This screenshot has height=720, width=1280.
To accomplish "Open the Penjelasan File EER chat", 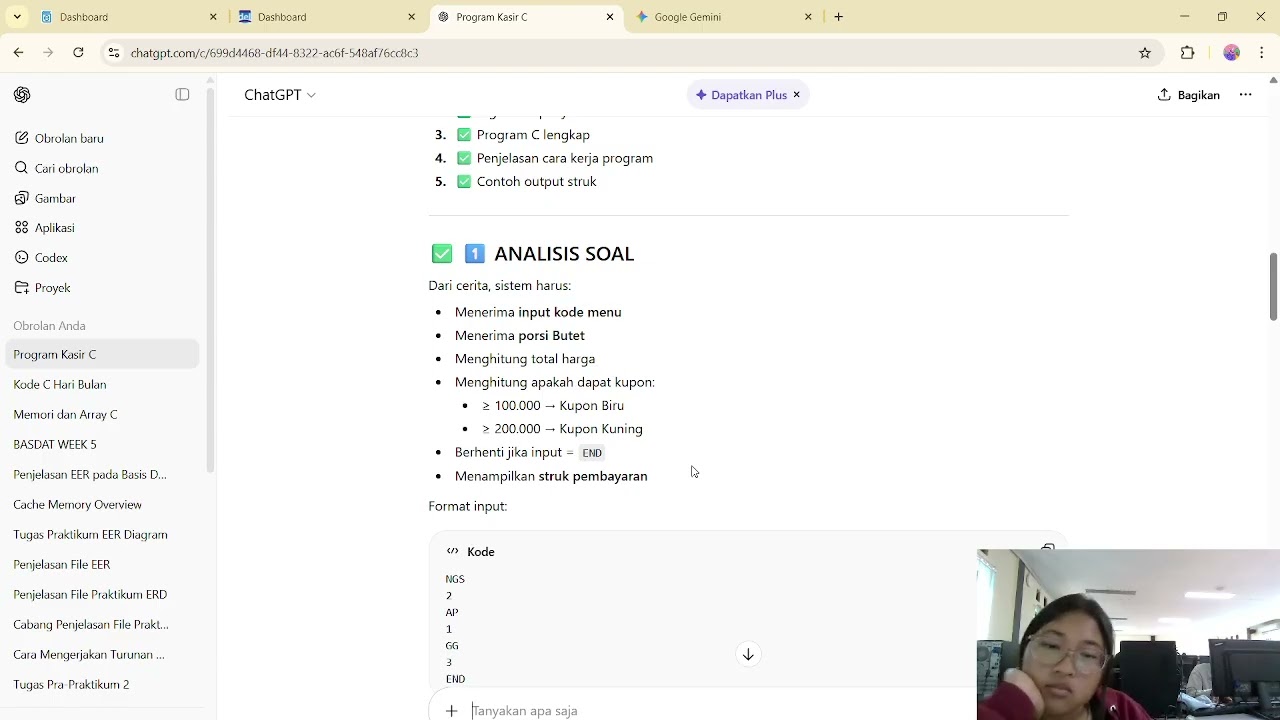I will 103,564.
